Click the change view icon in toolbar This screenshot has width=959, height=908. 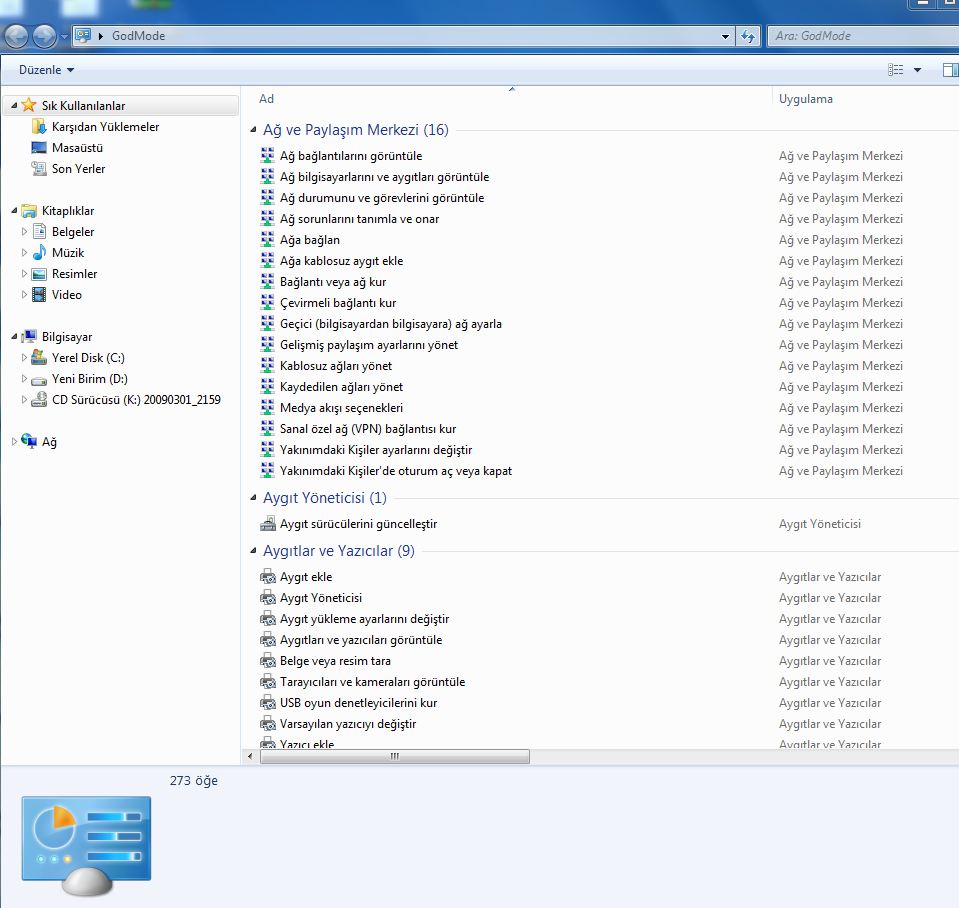895,70
